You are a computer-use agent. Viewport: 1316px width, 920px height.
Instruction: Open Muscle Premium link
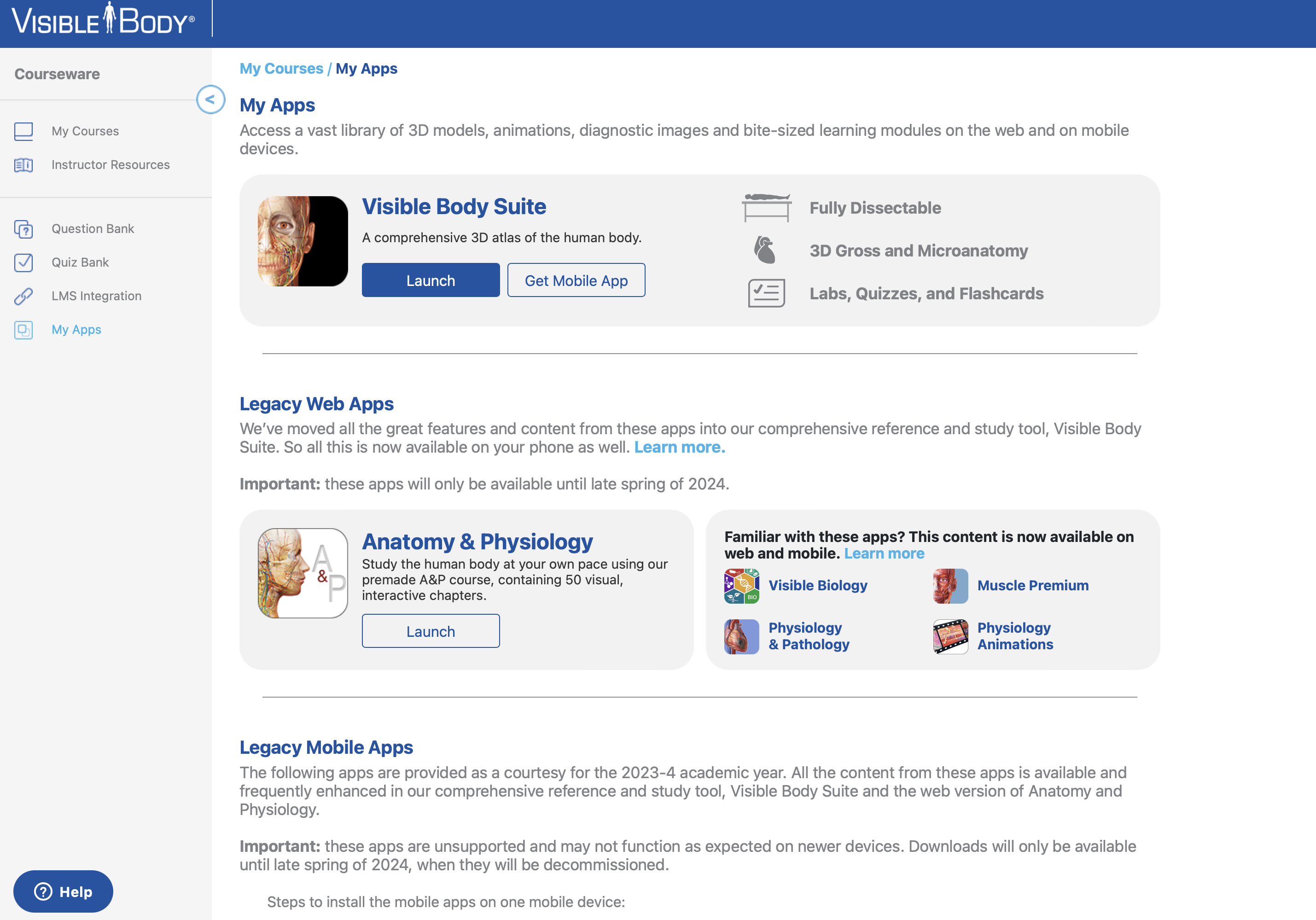(x=1033, y=585)
